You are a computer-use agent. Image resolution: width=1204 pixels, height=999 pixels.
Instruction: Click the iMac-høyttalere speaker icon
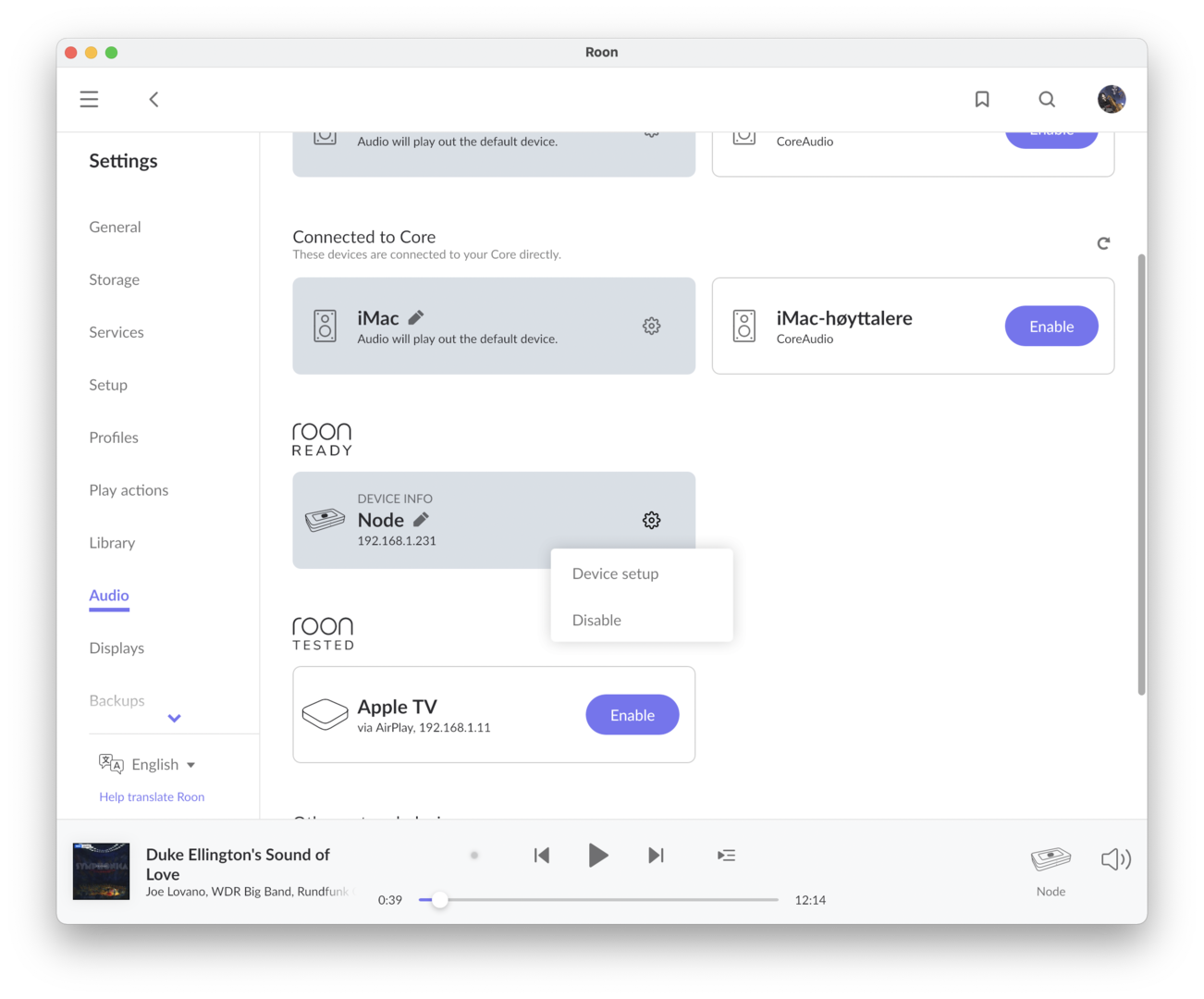(x=744, y=326)
